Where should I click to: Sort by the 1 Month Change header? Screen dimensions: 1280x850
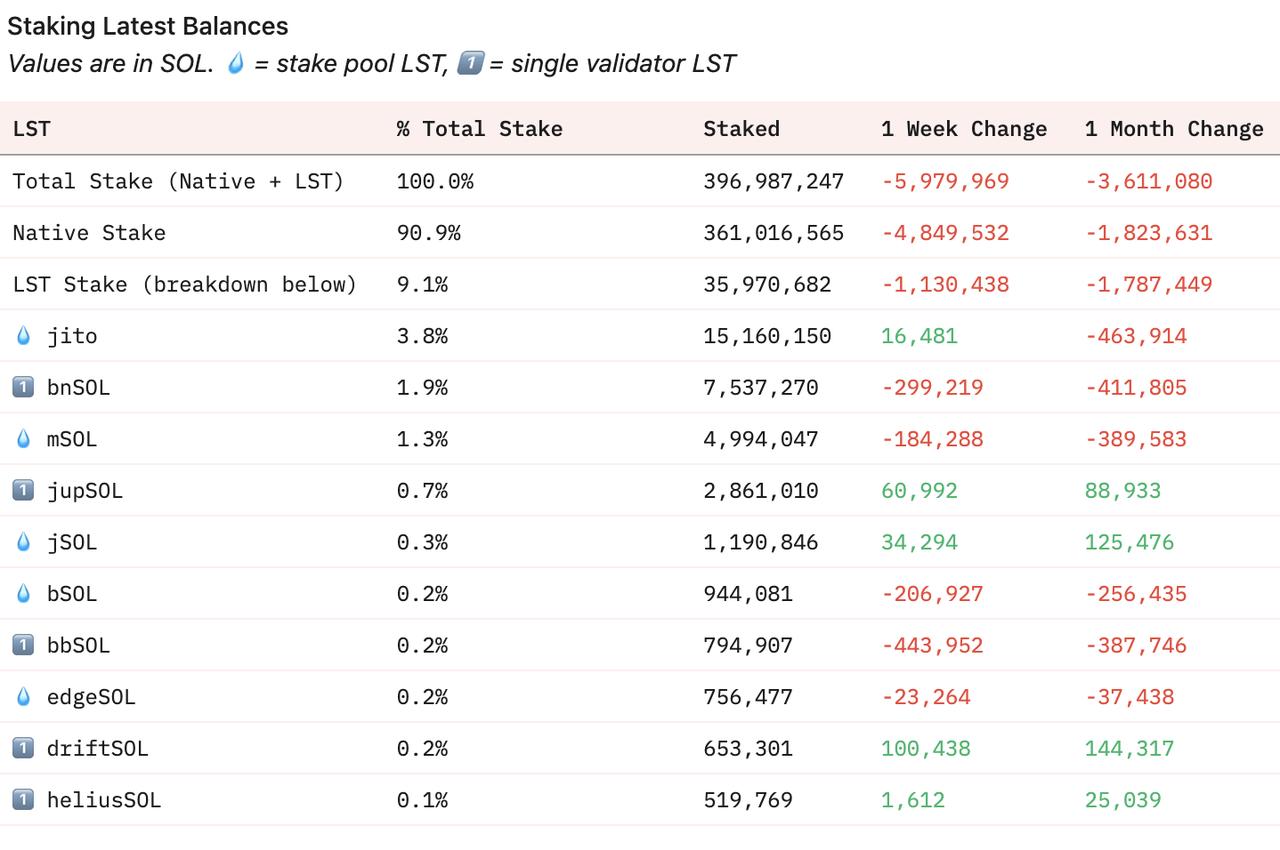pyautogui.click(x=1174, y=129)
